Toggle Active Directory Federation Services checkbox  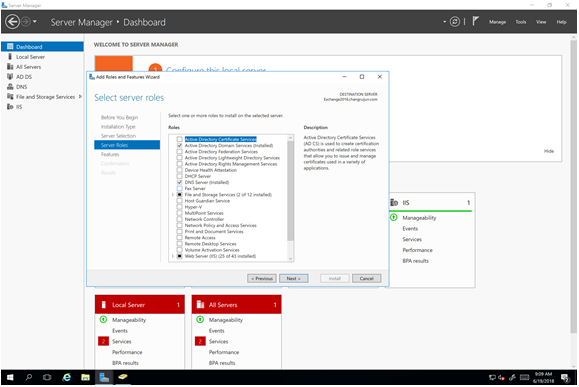[179, 151]
